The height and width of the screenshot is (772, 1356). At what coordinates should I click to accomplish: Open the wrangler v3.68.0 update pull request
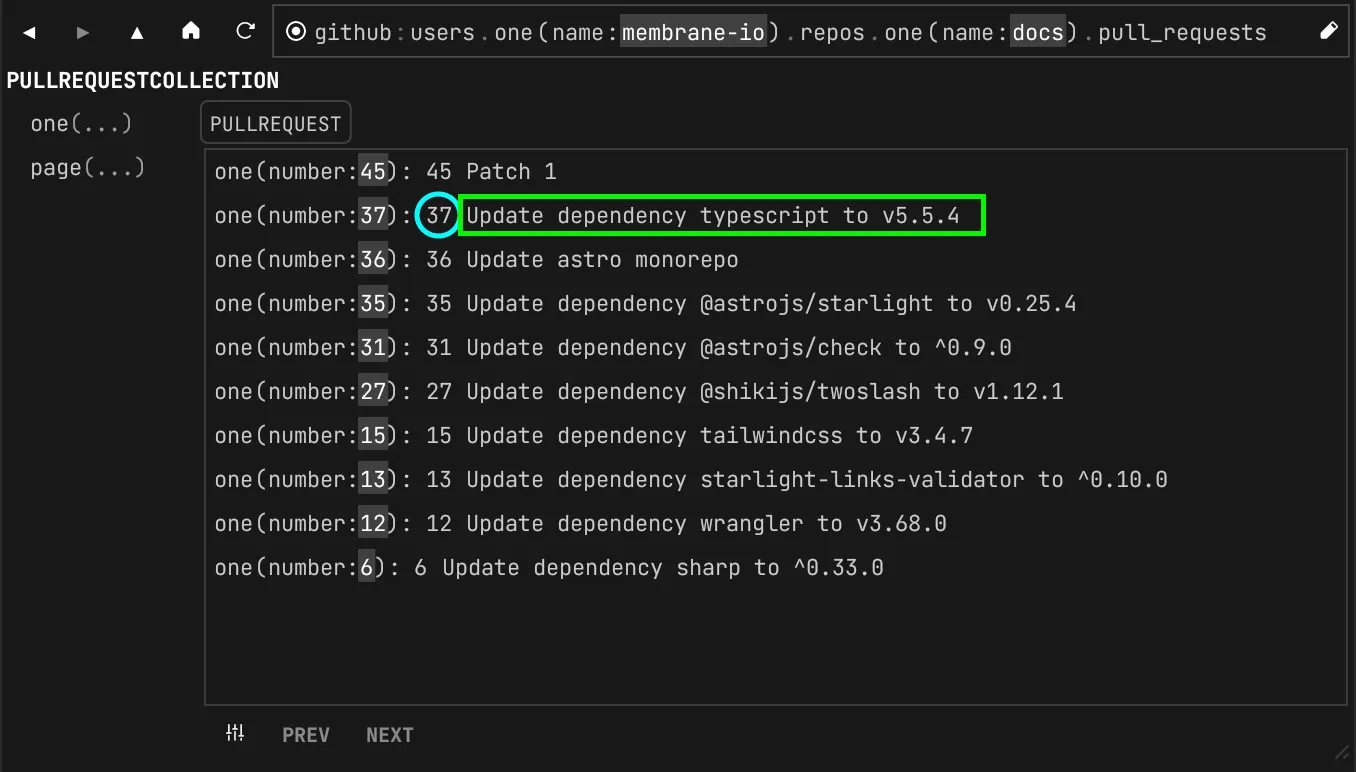click(x=705, y=524)
